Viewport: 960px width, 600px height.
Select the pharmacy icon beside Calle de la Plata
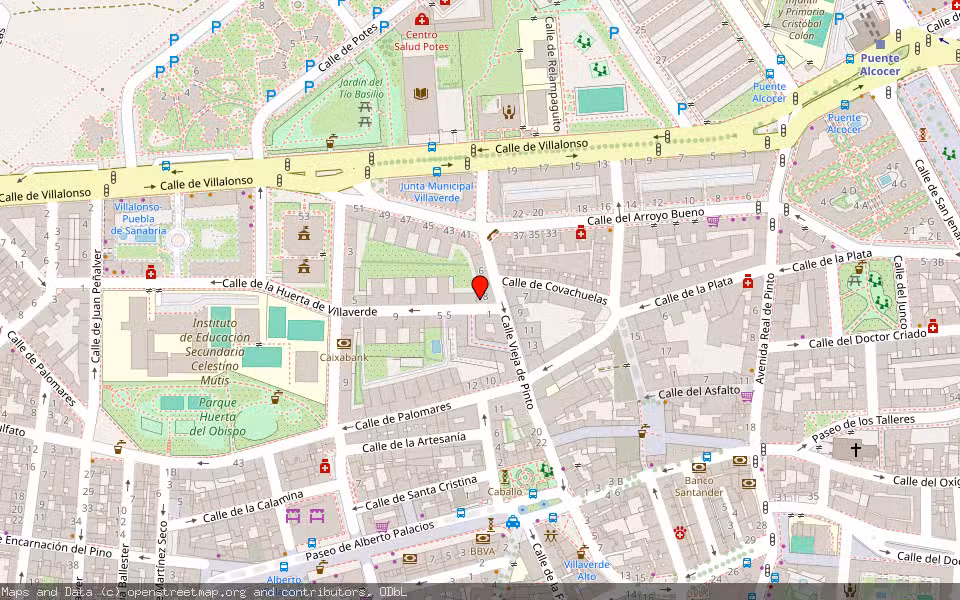pos(748,281)
